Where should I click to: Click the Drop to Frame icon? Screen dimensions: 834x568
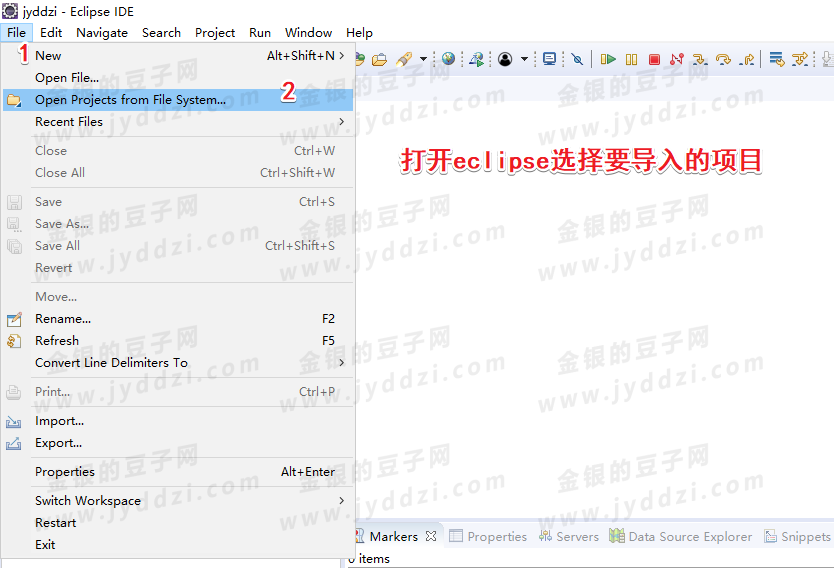[777, 59]
